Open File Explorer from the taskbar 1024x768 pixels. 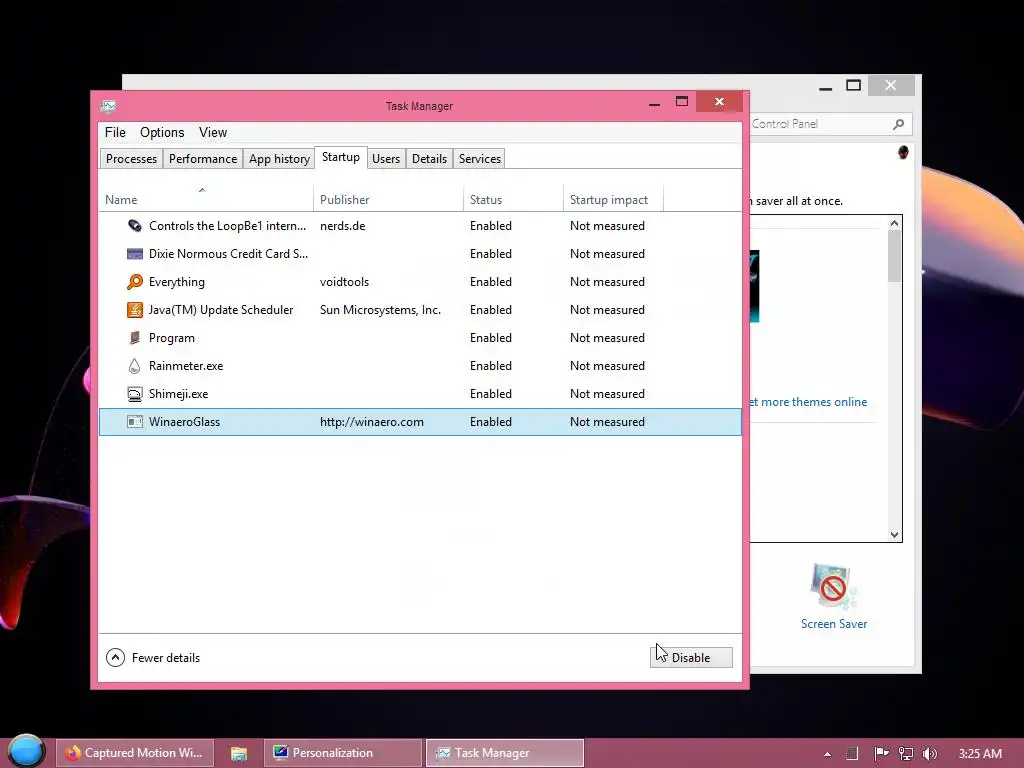(239, 753)
